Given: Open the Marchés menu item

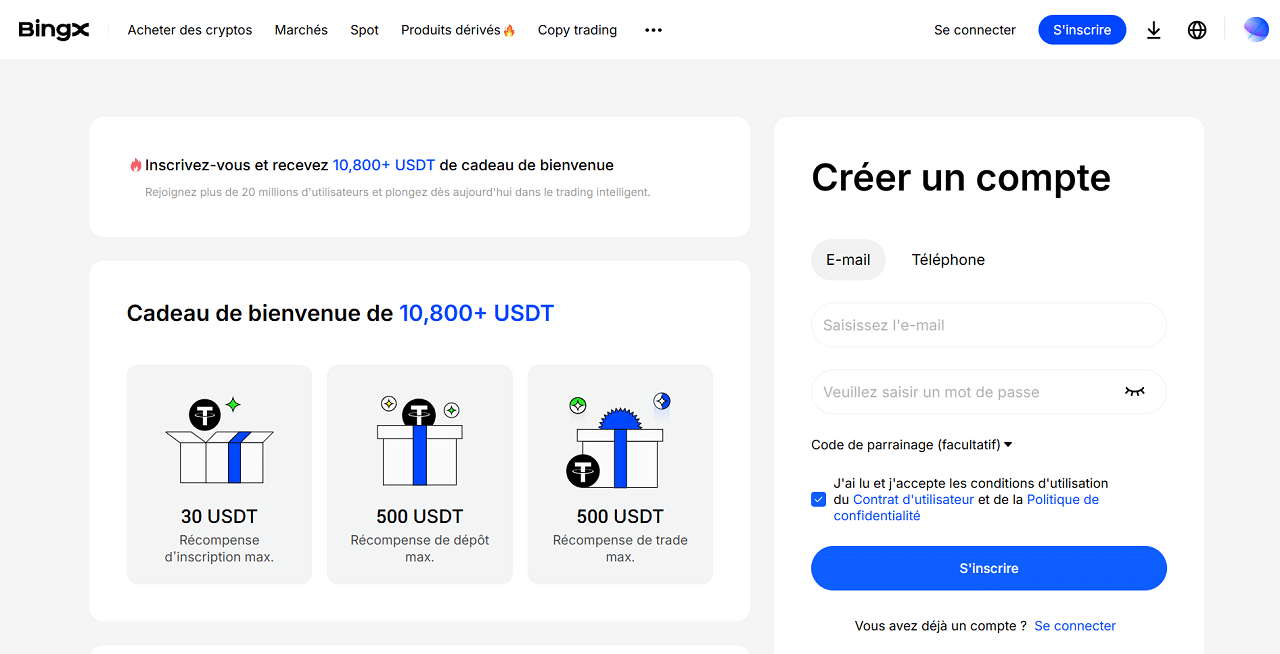Looking at the screenshot, I should point(301,30).
